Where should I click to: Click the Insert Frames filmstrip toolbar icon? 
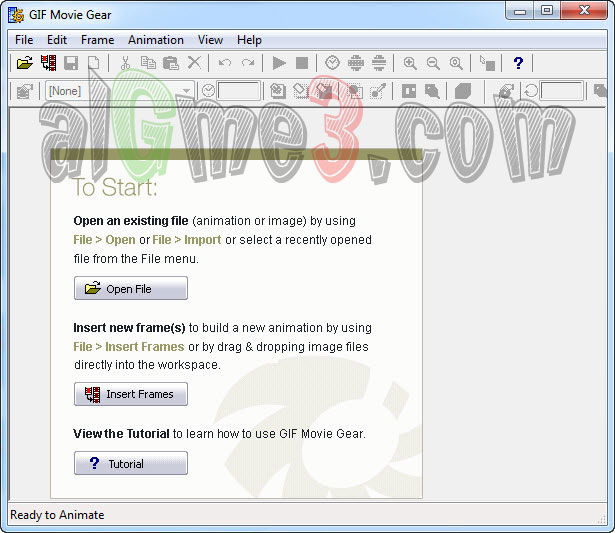pyautogui.click(x=49, y=63)
